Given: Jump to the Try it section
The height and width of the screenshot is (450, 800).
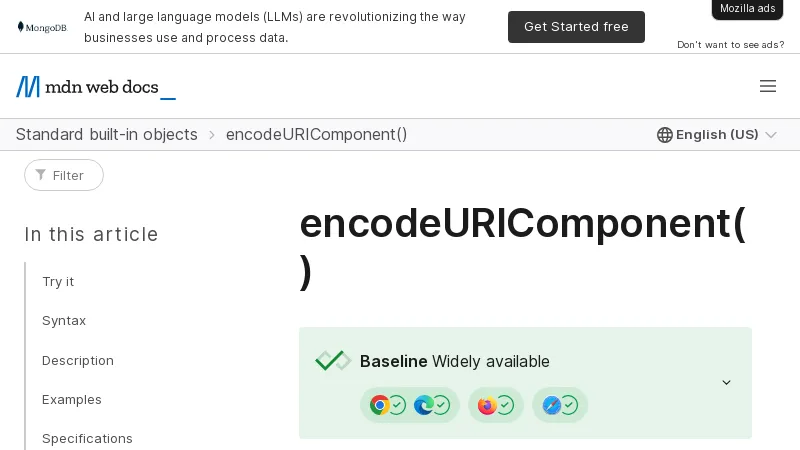Looking at the screenshot, I should coord(58,282).
